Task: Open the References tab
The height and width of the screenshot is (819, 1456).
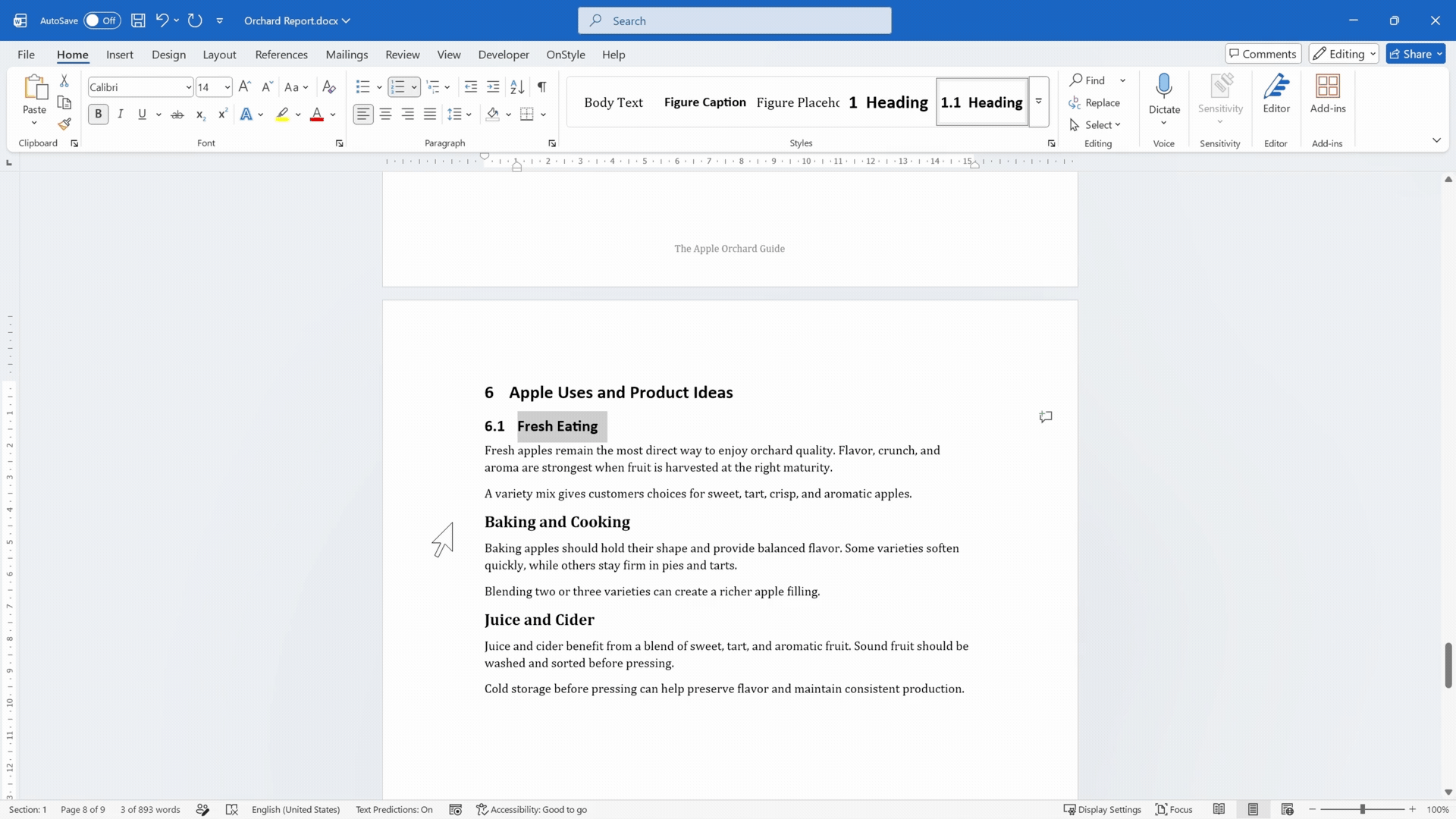Action: coord(281,55)
